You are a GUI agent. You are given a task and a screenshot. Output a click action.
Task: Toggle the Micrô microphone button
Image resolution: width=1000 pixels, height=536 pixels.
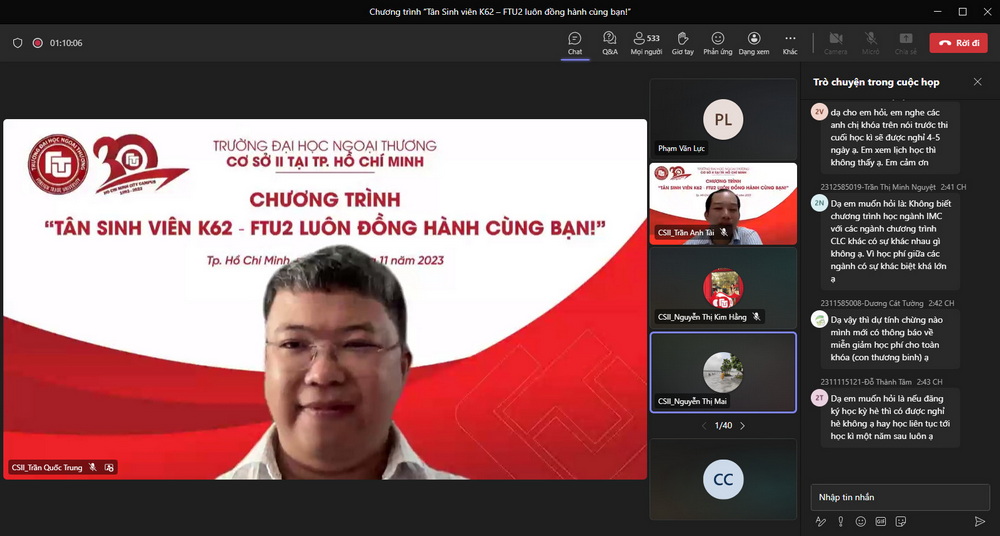click(871, 43)
